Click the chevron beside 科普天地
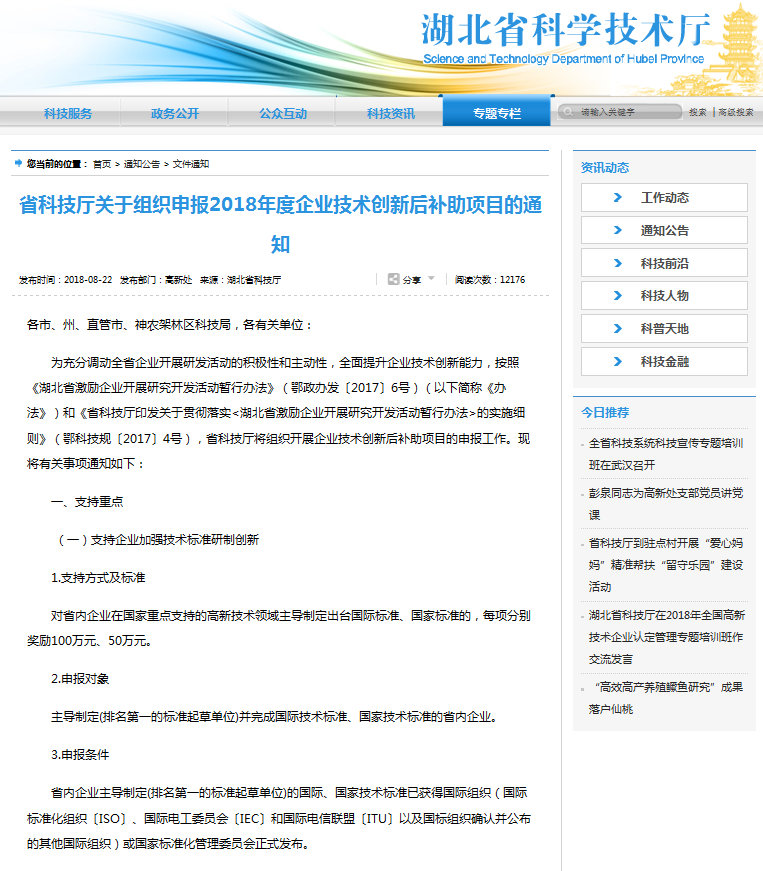Screen dimensions: 763x871 click(x=618, y=328)
